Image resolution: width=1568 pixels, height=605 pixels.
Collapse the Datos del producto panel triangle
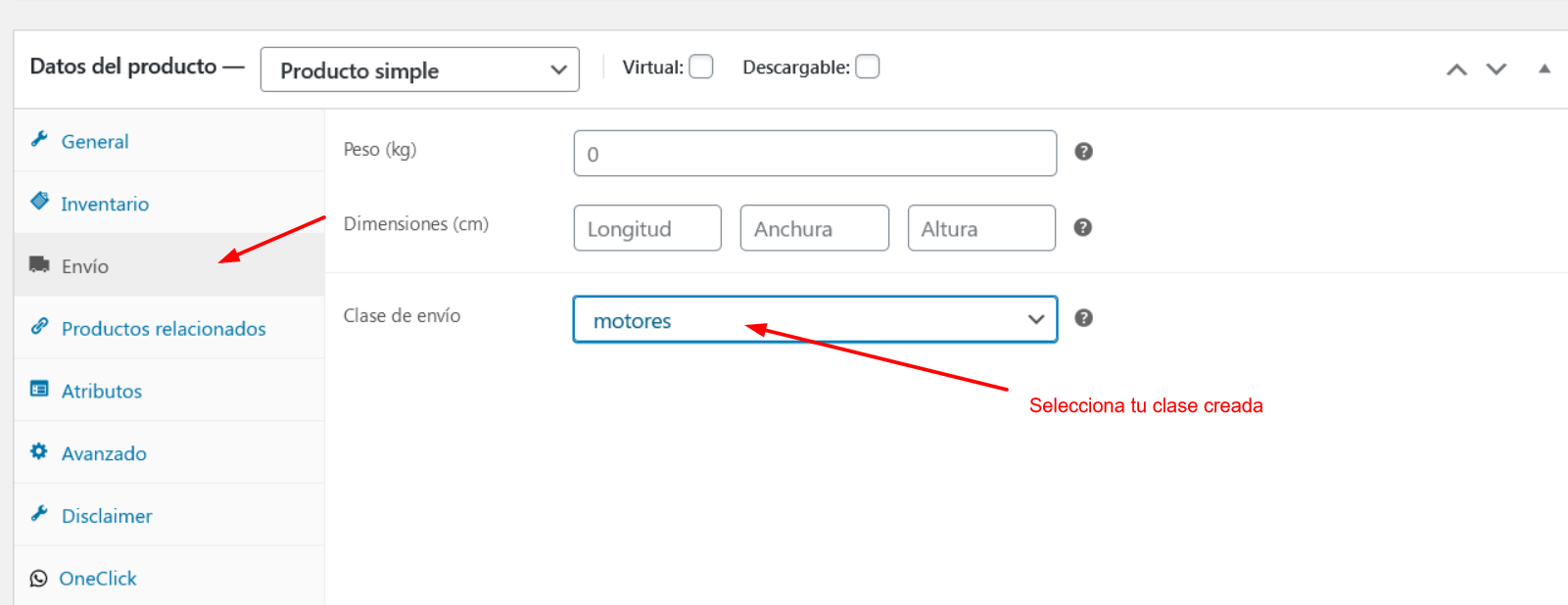coord(1544,69)
